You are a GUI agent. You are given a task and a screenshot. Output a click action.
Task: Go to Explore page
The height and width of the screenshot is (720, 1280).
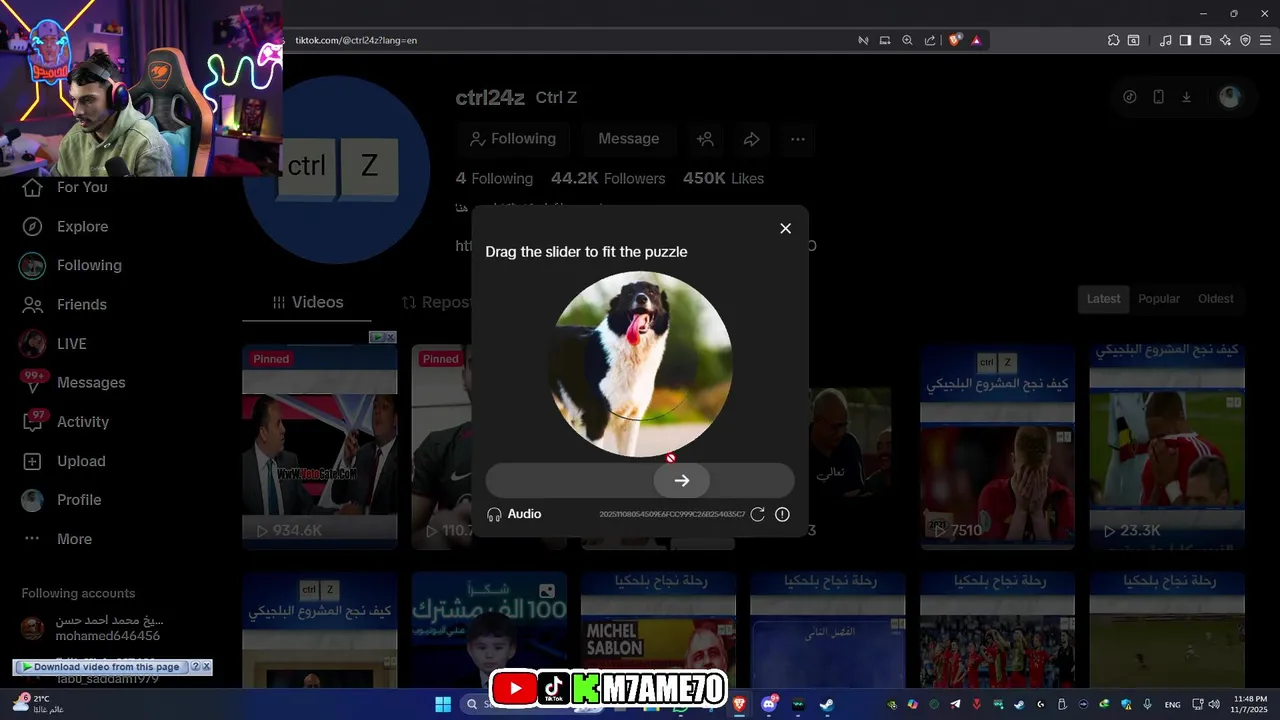[x=65, y=227]
